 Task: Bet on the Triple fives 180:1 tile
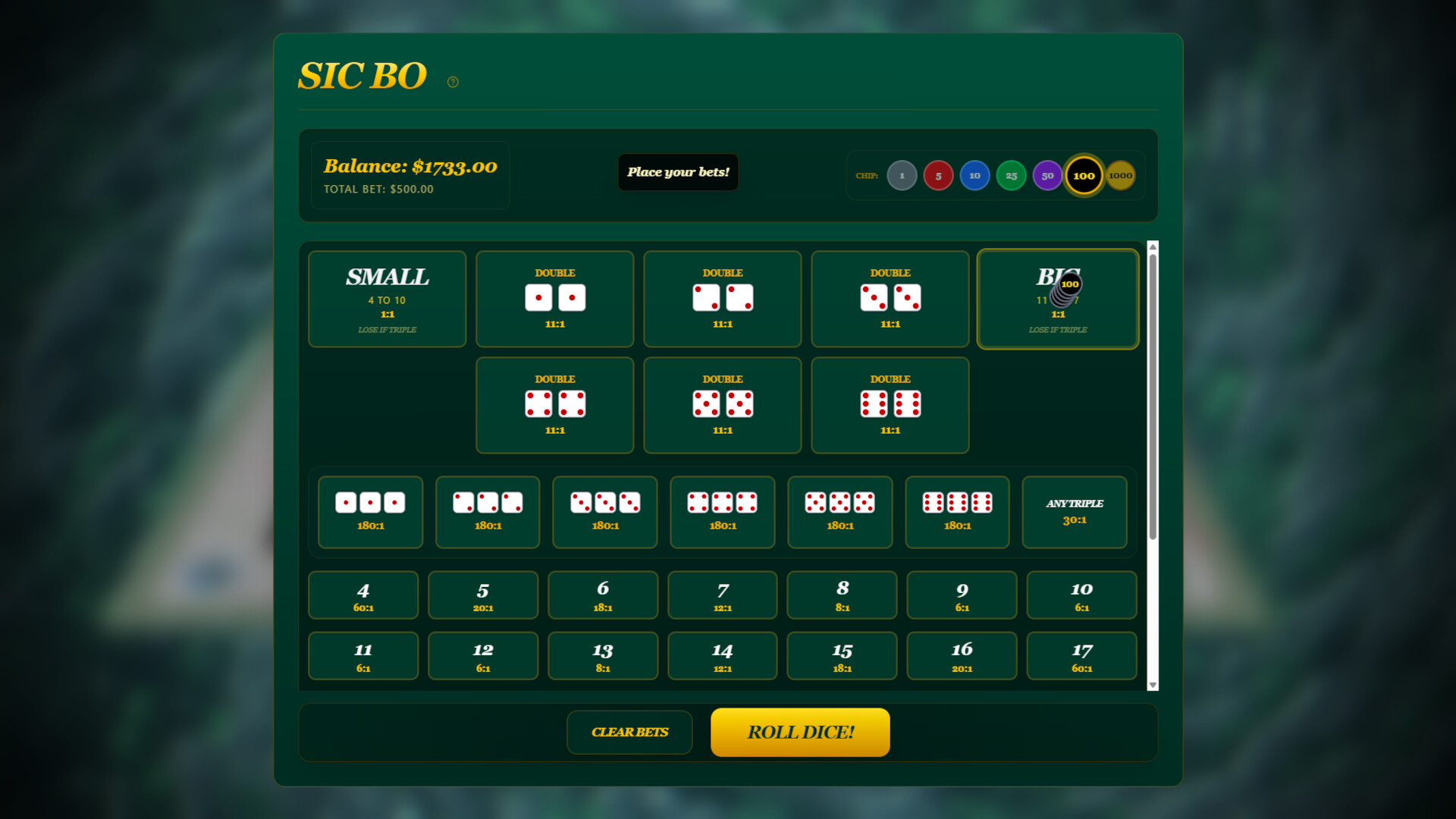(840, 512)
